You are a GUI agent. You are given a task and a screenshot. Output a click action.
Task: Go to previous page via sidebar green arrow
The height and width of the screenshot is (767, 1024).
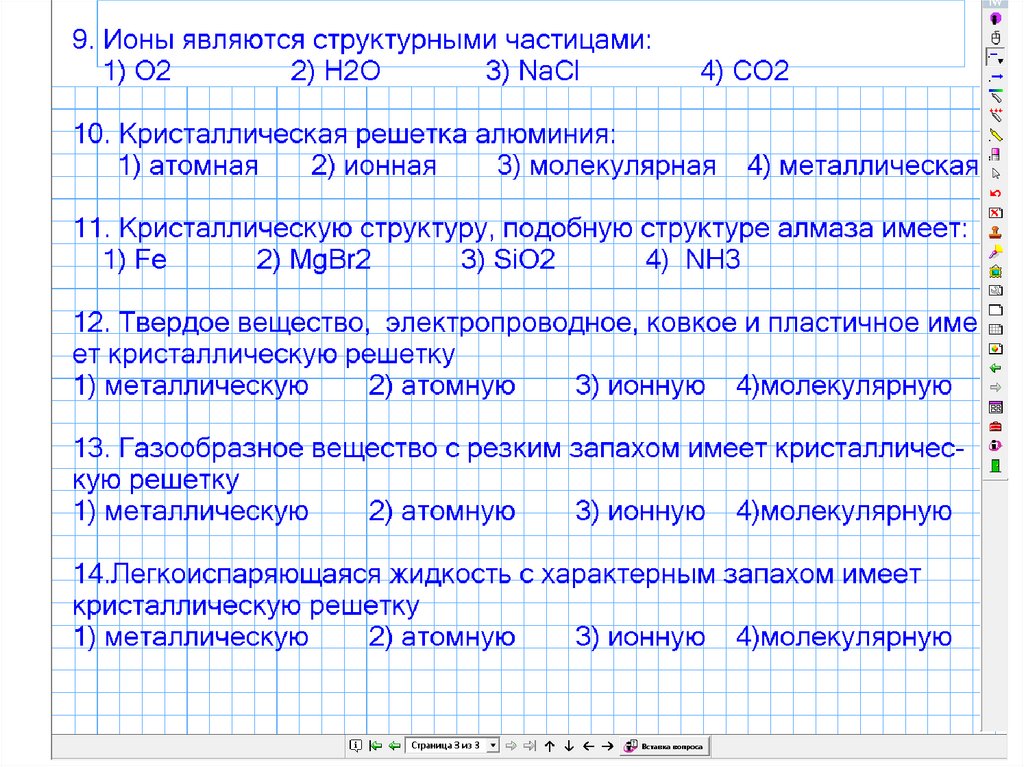point(995,368)
